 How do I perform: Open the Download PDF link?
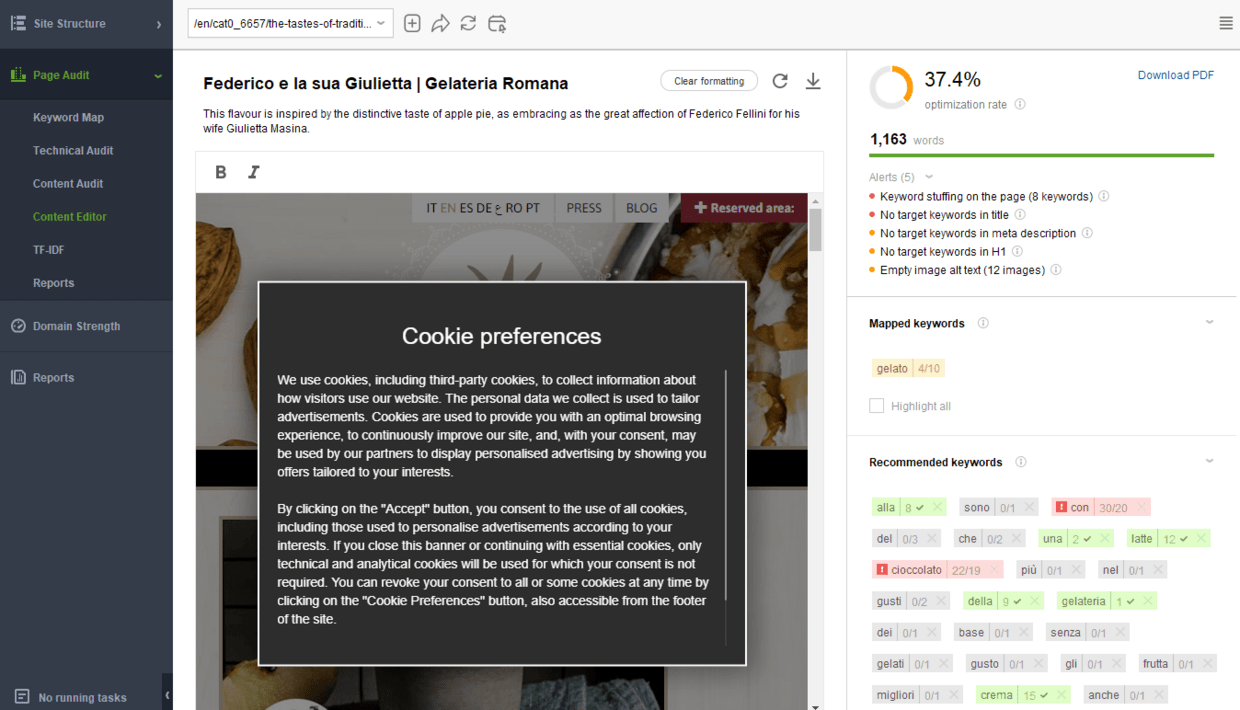pos(1176,74)
